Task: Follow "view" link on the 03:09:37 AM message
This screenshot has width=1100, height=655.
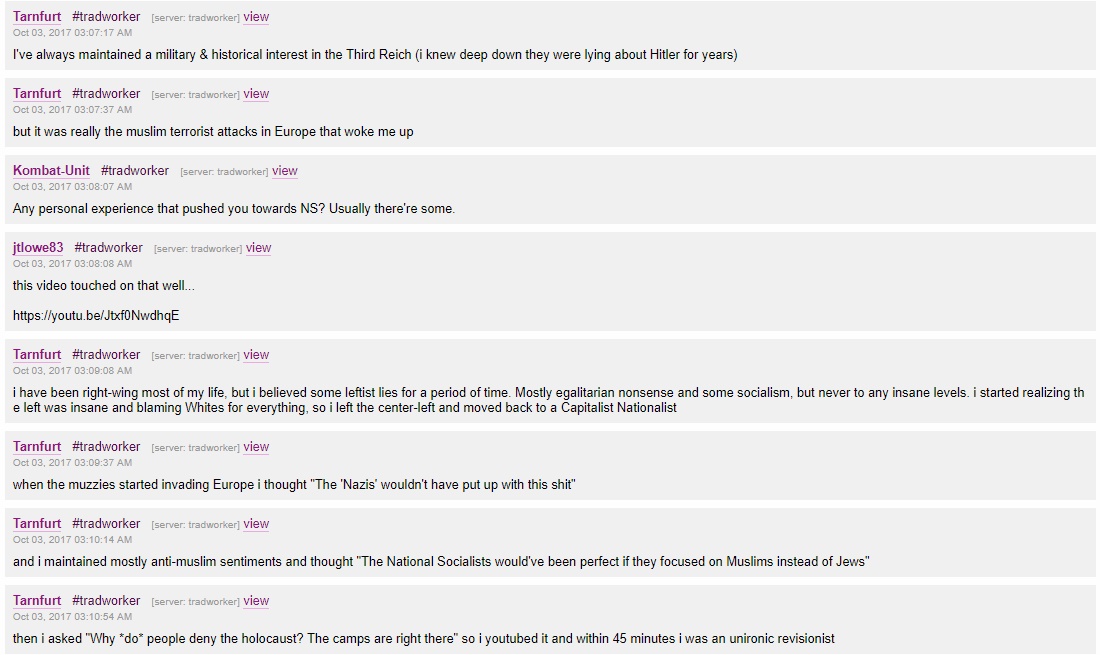Action: pos(256,447)
